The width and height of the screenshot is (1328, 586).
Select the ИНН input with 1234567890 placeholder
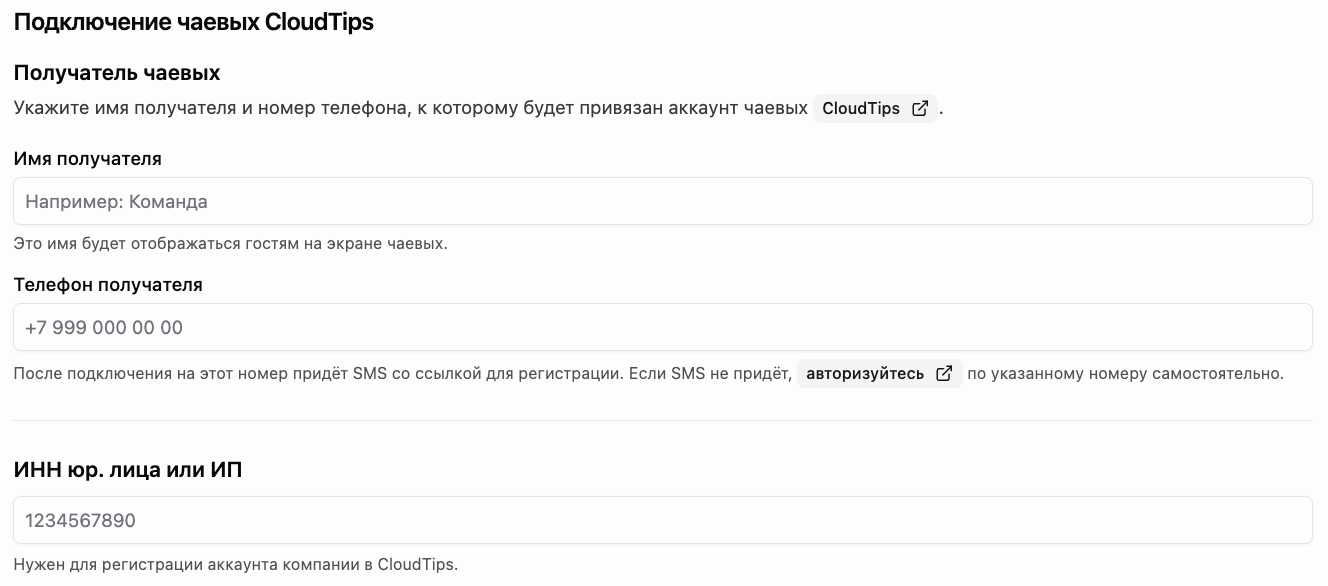point(663,520)
